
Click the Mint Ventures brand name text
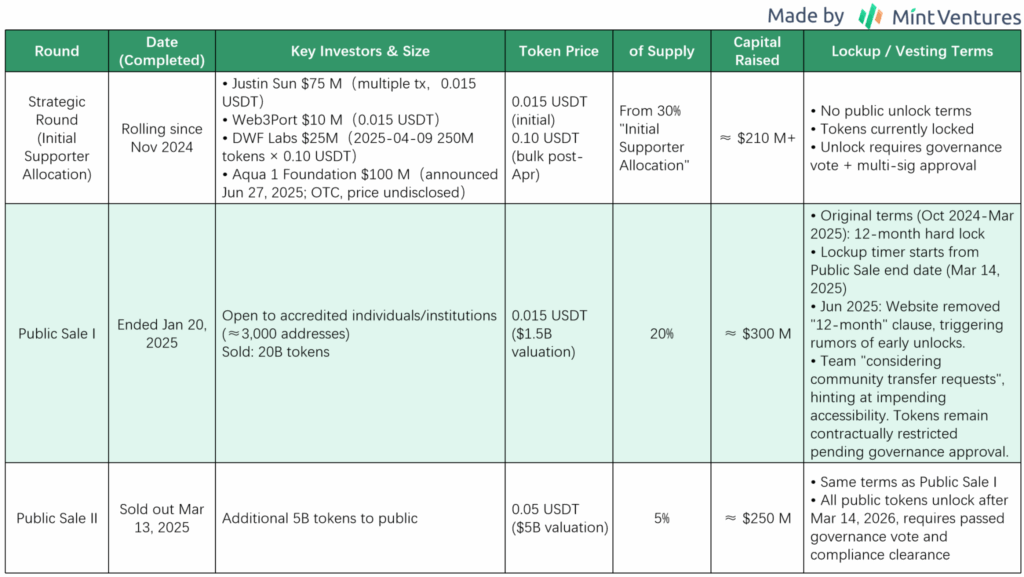point(956,16)
